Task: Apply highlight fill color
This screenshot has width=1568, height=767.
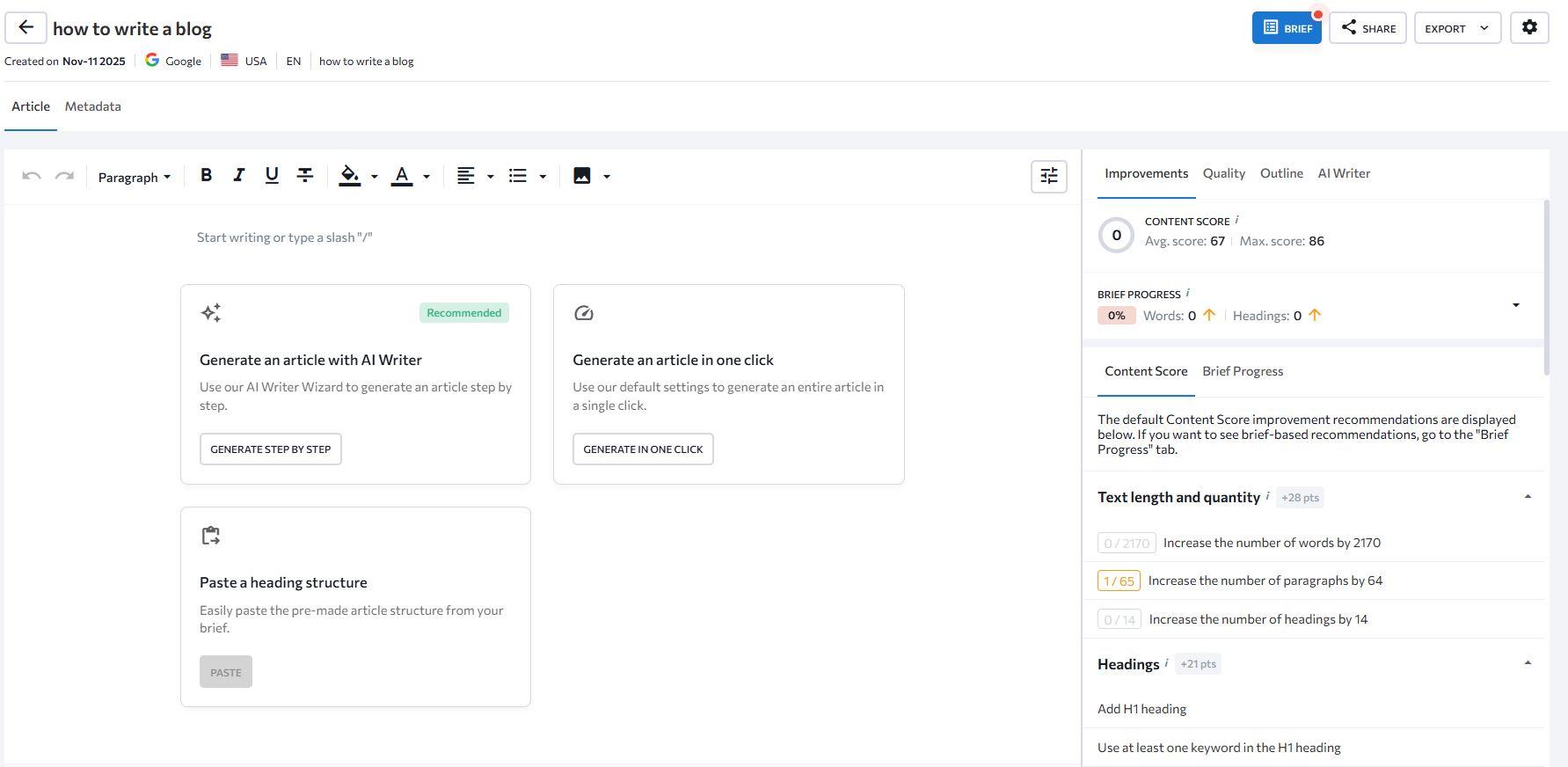Action: click(349, 176)
